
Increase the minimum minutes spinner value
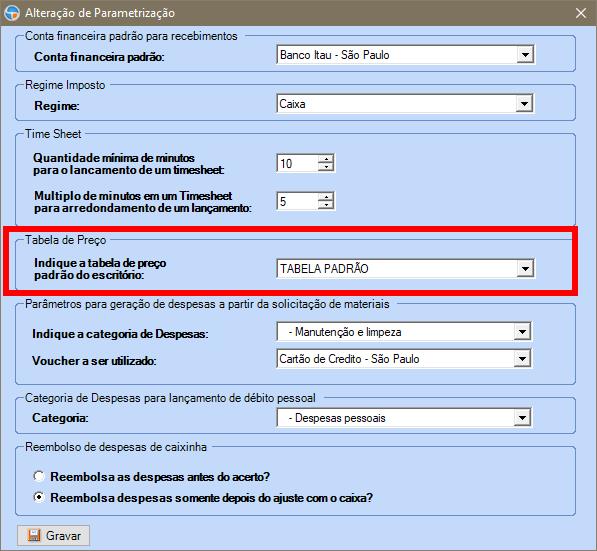click(326, 159)
